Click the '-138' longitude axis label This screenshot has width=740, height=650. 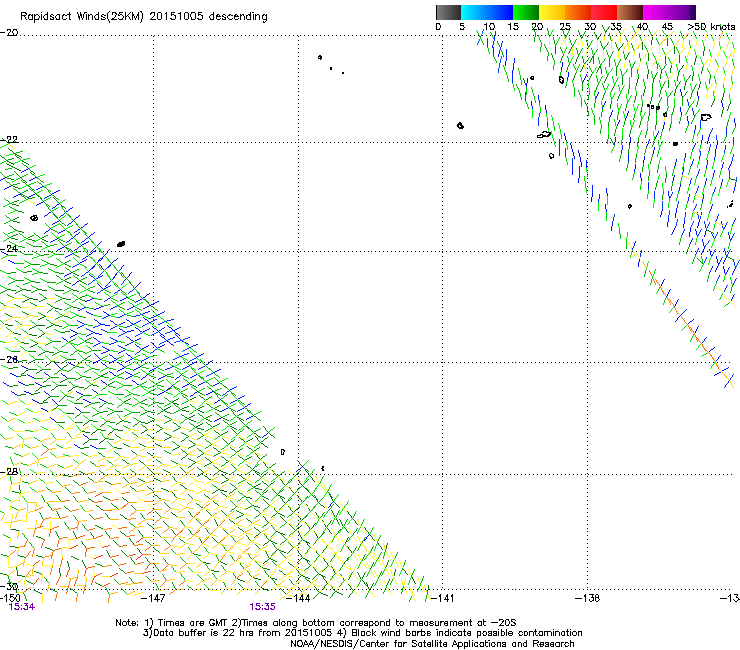coord(588,598)
